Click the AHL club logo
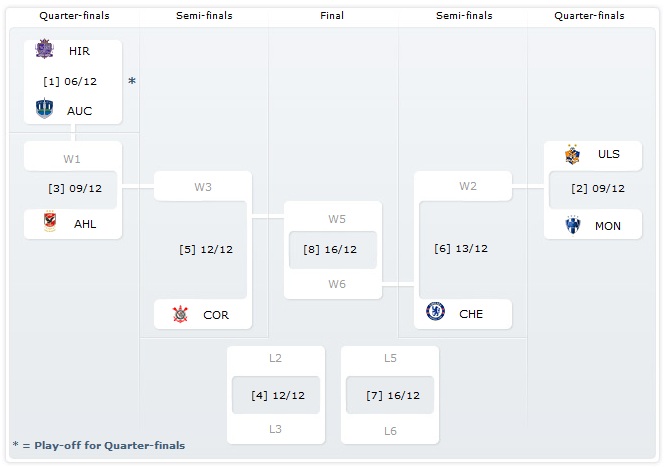The image size is (664, 468). tap(50, 224)
